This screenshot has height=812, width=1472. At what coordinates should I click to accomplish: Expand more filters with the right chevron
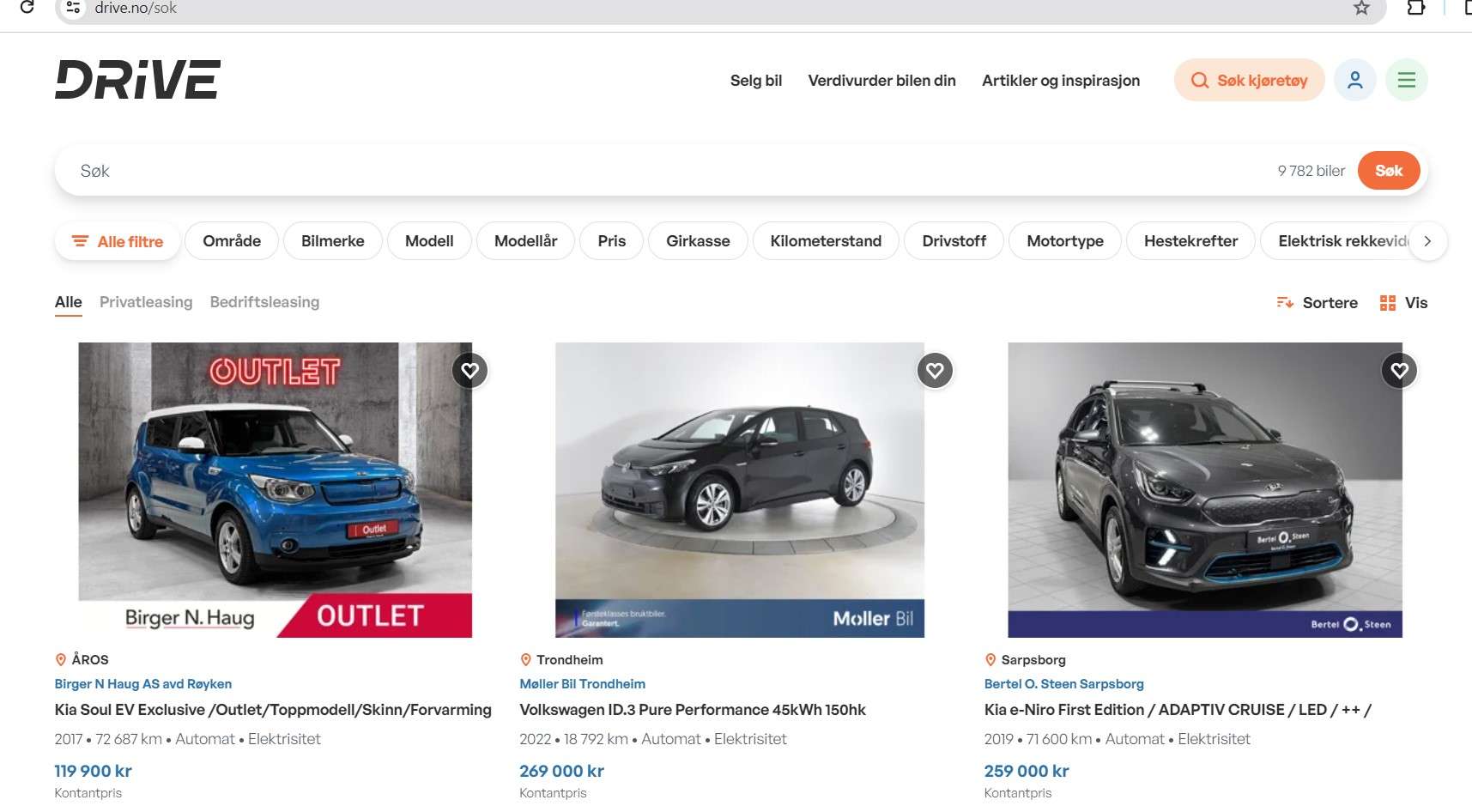point(1427,241)
